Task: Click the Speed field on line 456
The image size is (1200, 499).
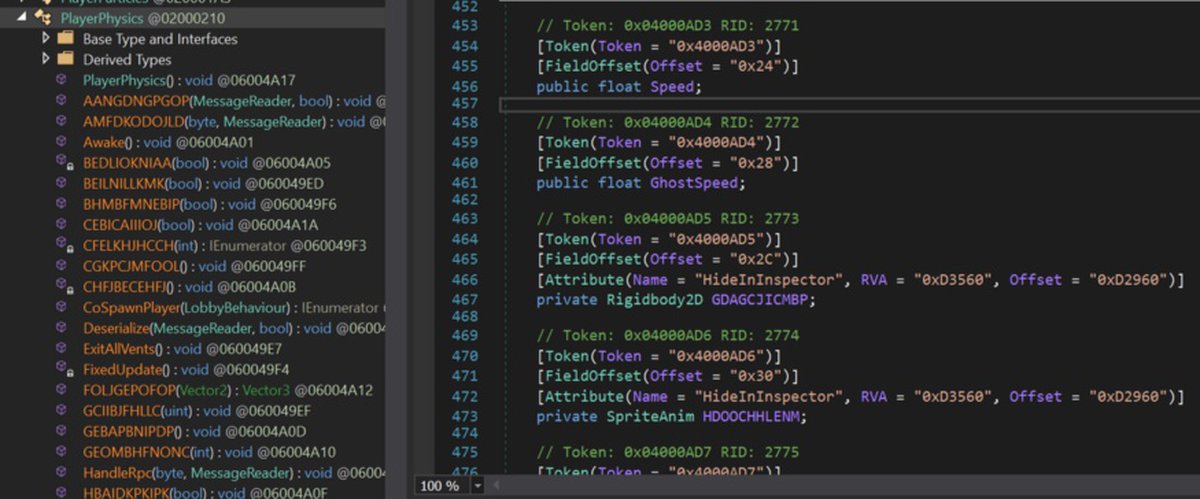Action: [670, 86]
